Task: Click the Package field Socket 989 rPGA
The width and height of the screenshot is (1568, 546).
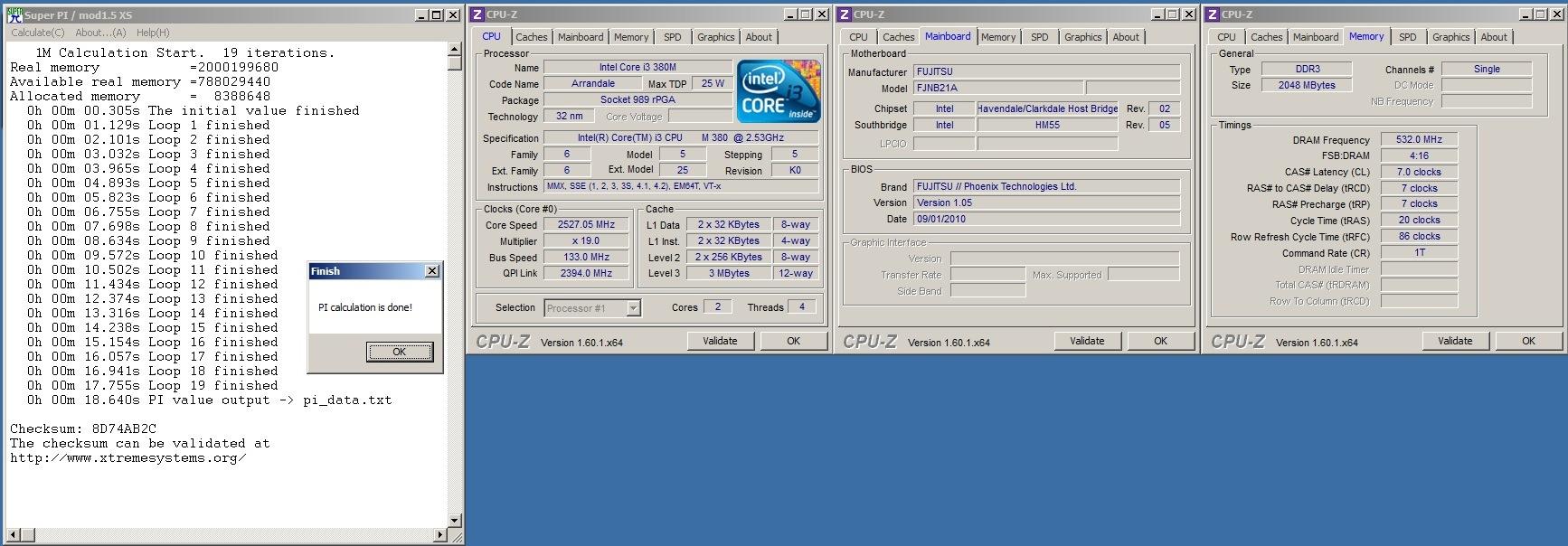Action: click(638, 100)
